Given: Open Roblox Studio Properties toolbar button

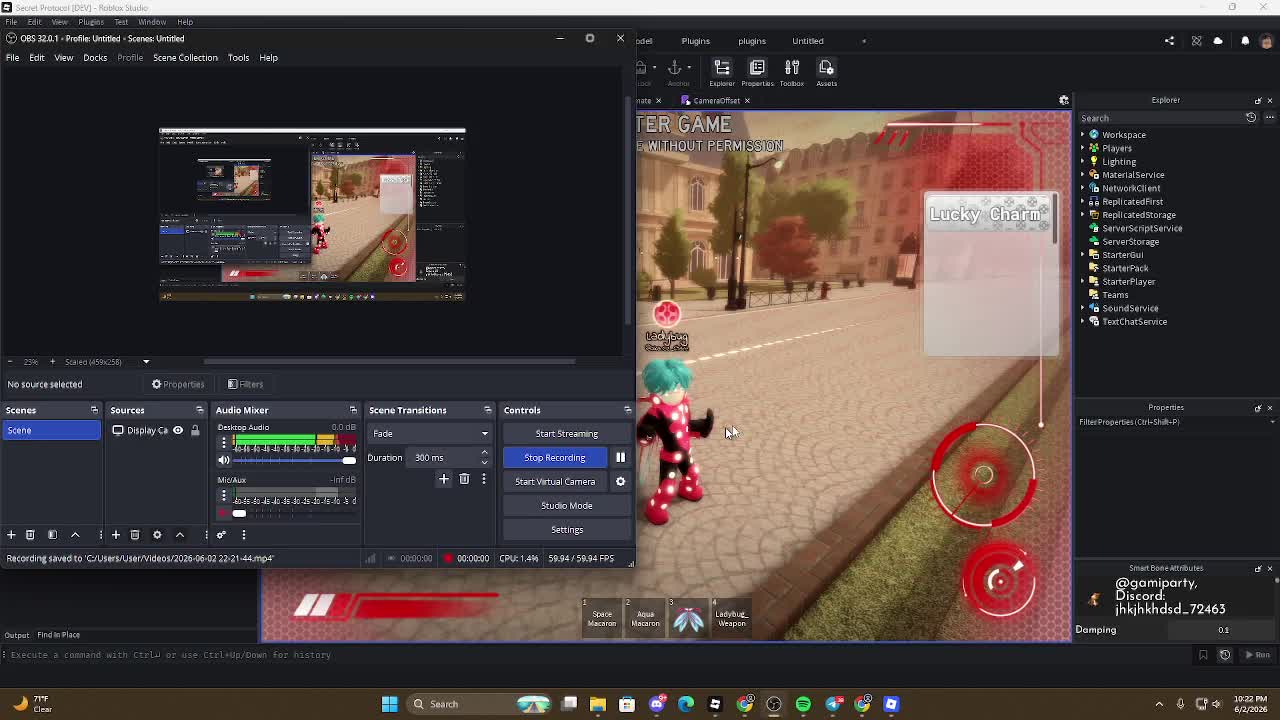Looking at the screenshot, I should (x=757, y=72).
